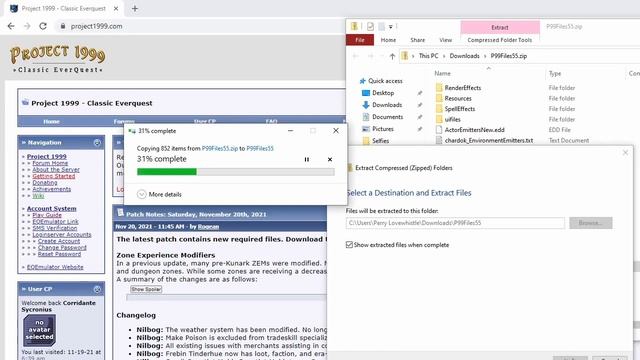This screenshot has width=640, height=360.
Task: Close the Project 1999 browser tab
Action: click(x=116, y=8)
